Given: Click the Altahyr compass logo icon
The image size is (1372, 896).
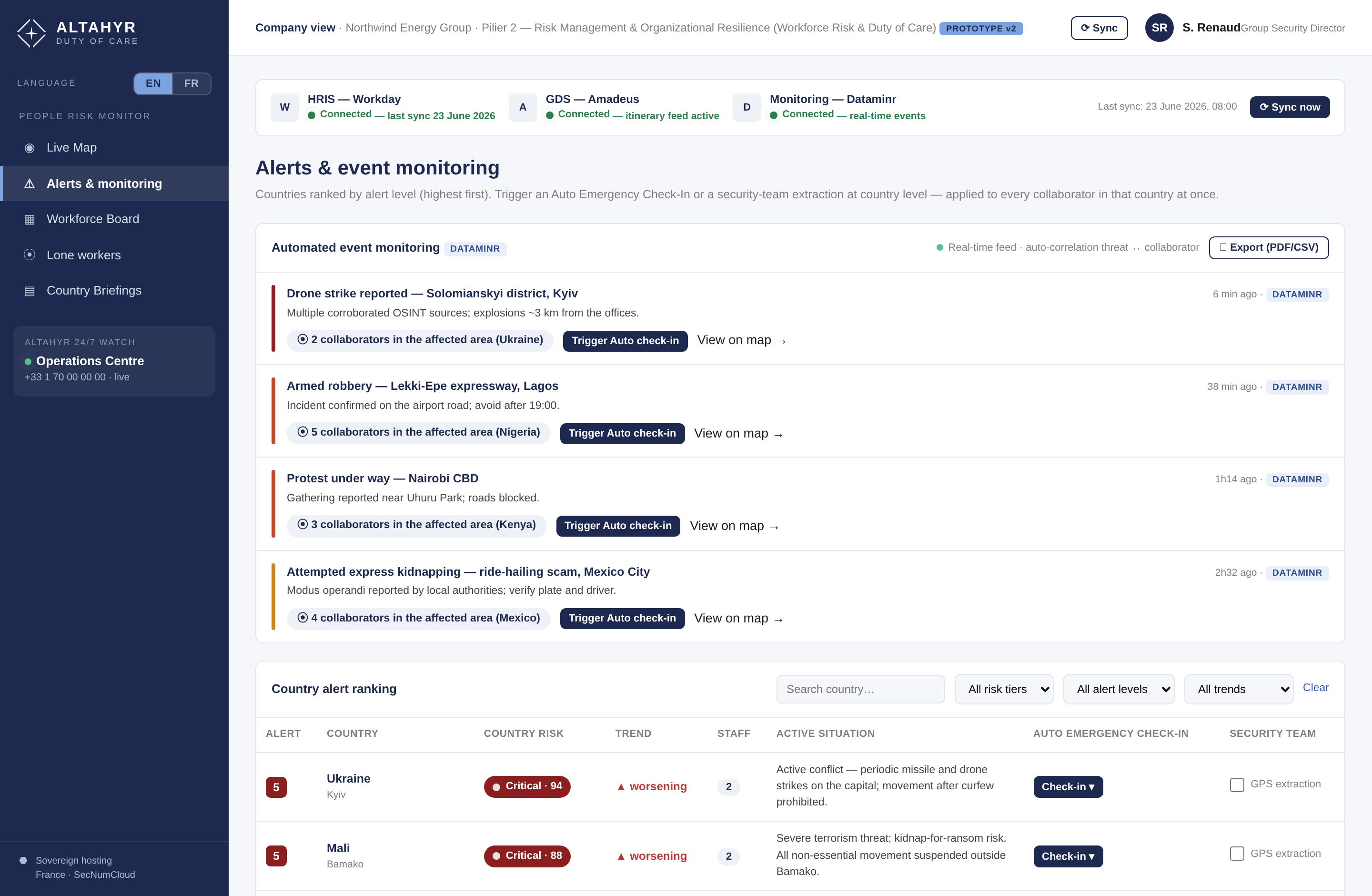Looking at the screenshot, I should point(31,33).
